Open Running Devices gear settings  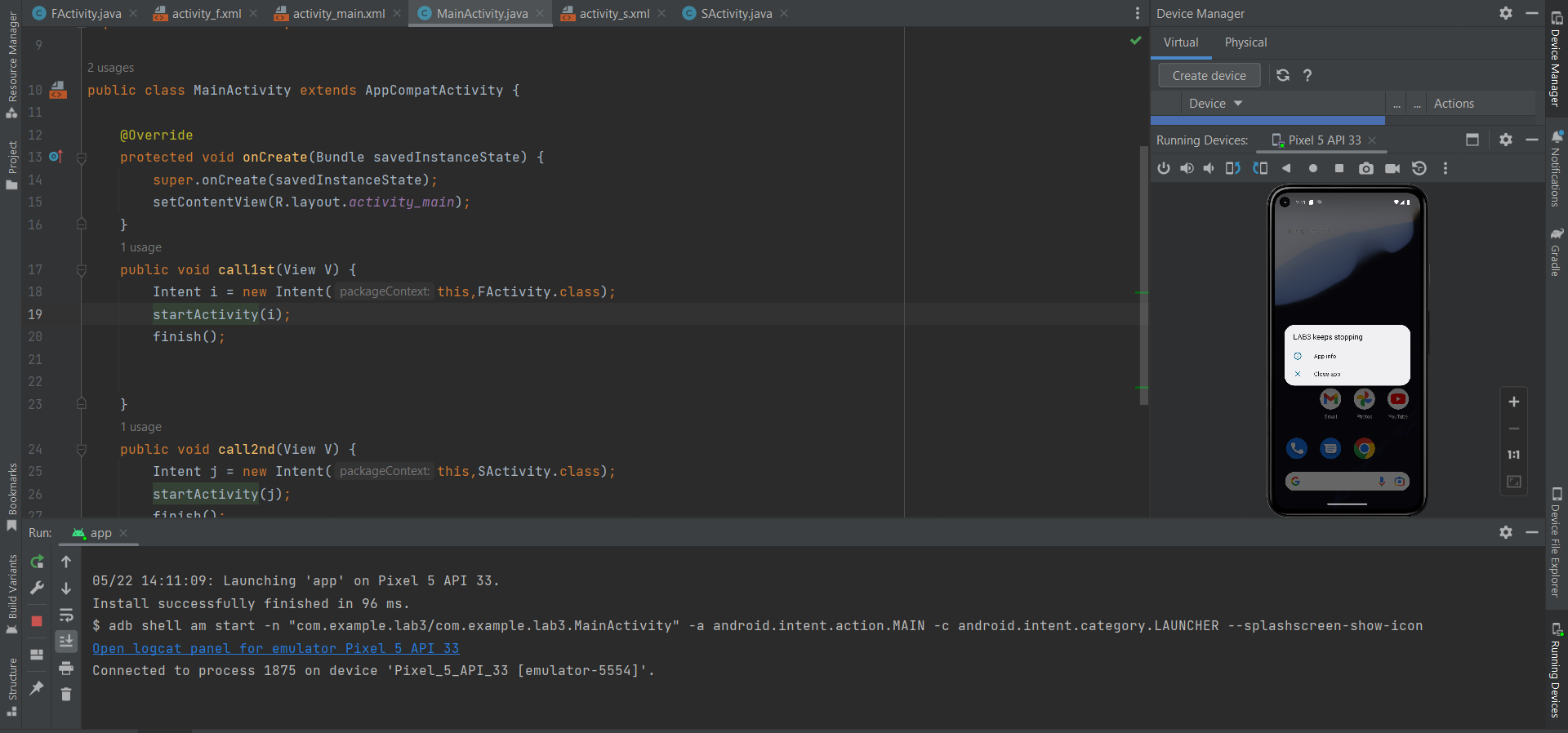coord(1506,140)
